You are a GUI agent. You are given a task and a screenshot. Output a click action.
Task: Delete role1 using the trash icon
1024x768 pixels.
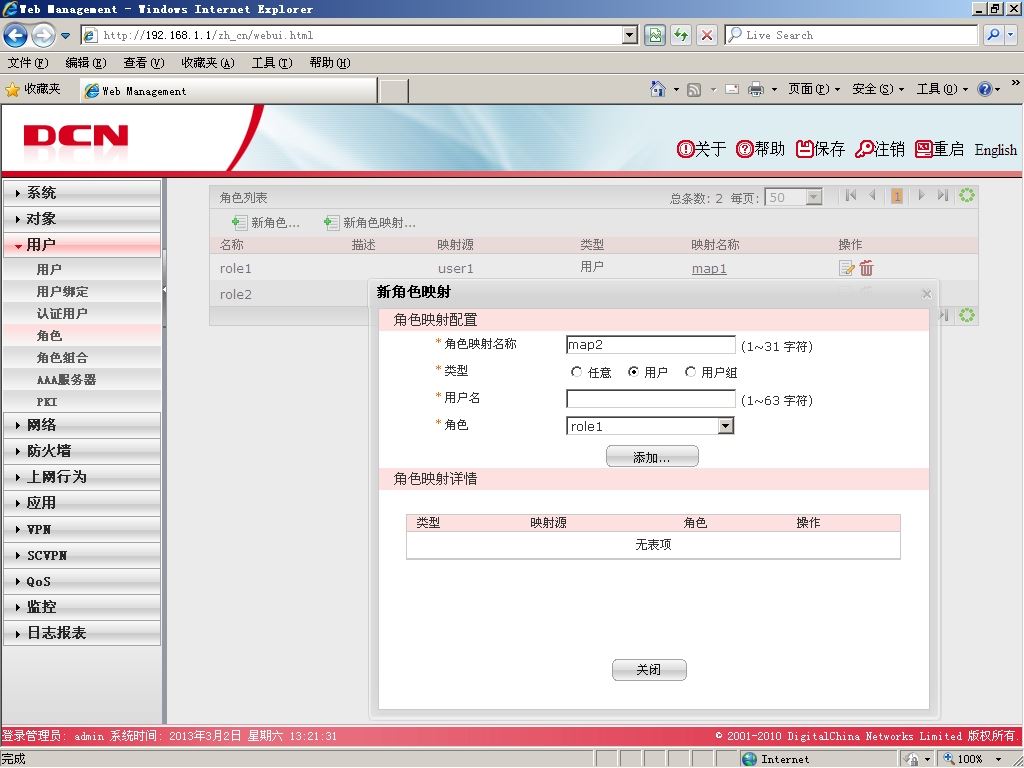point(867,268)
